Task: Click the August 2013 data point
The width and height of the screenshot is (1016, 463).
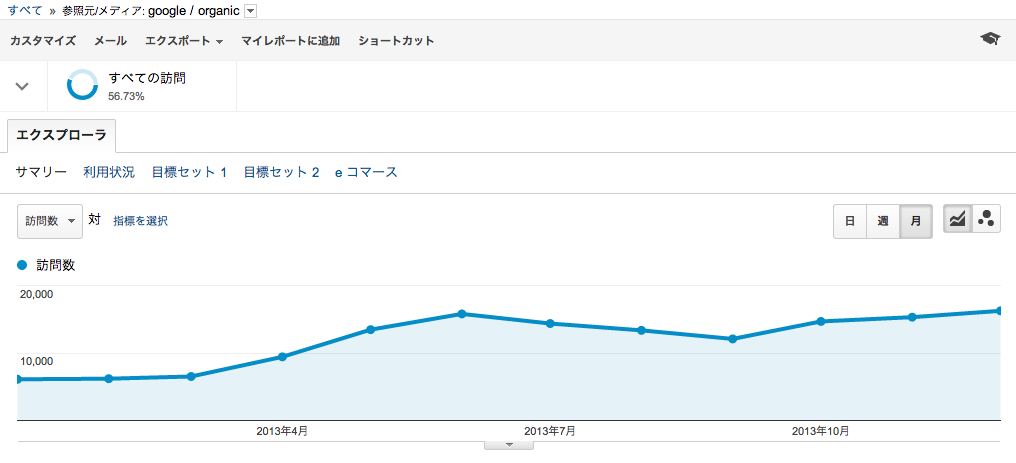Action: point(641,330)
